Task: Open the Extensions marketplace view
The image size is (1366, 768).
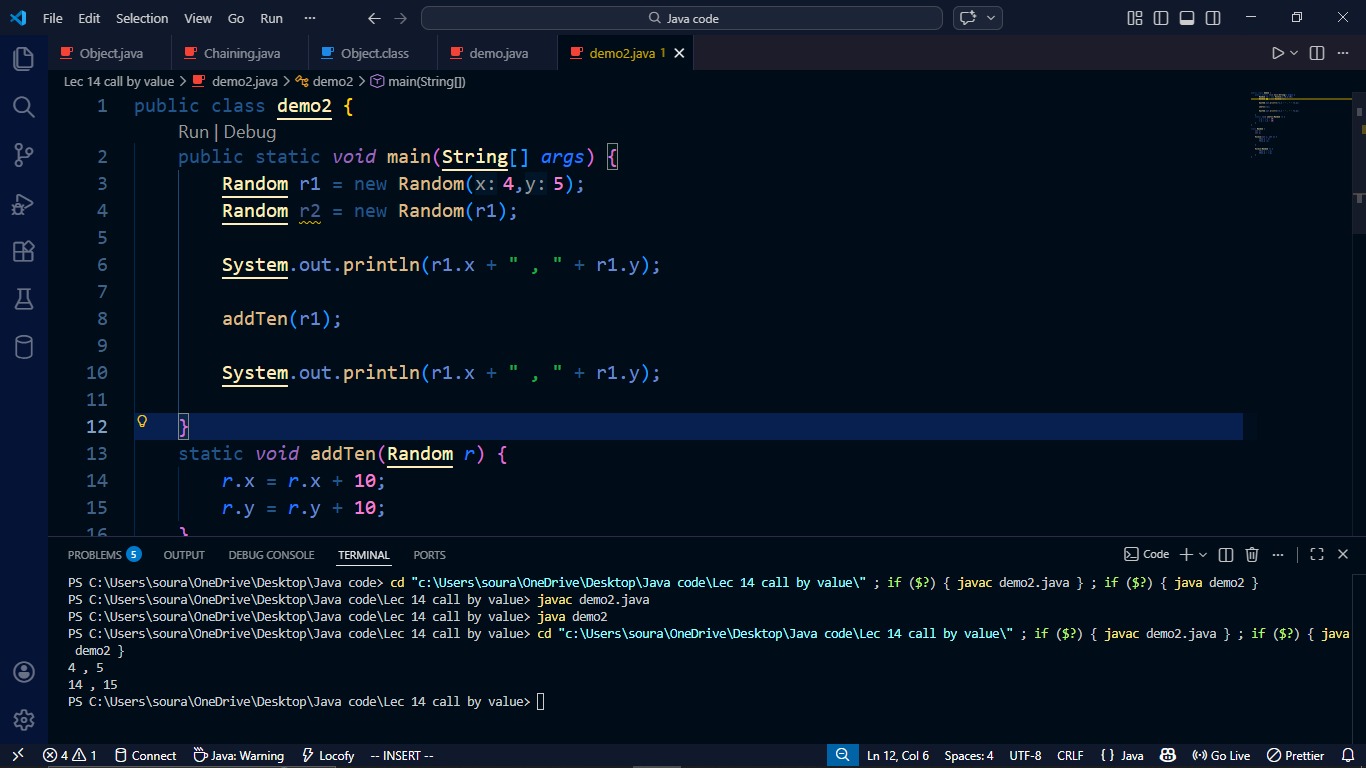Action: (x=24, y=251)
